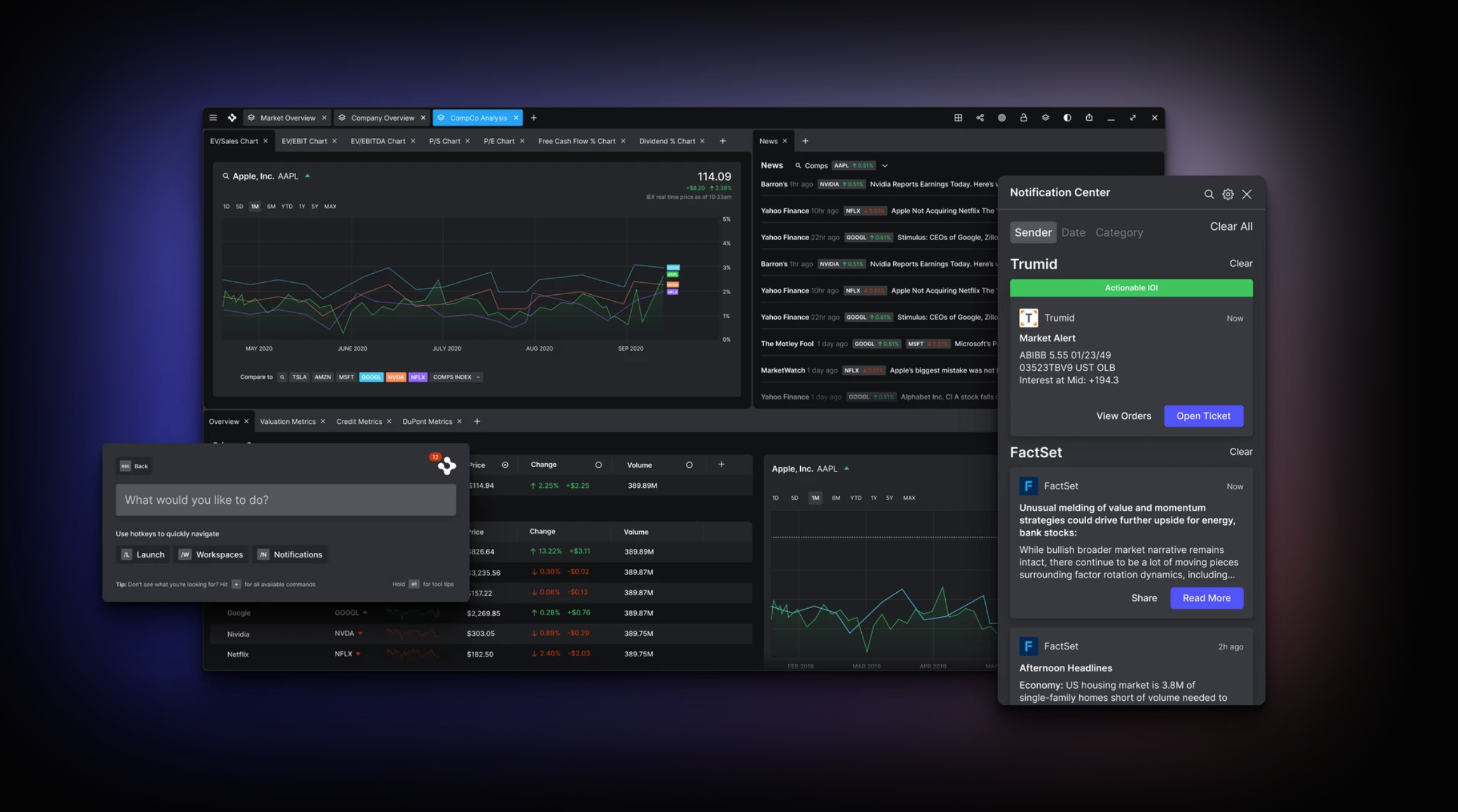This screenshot has height=812, width=1458.
Task: Click launcher logo with 12 badge
Action: pyautogui.click(x=446, y=465)
